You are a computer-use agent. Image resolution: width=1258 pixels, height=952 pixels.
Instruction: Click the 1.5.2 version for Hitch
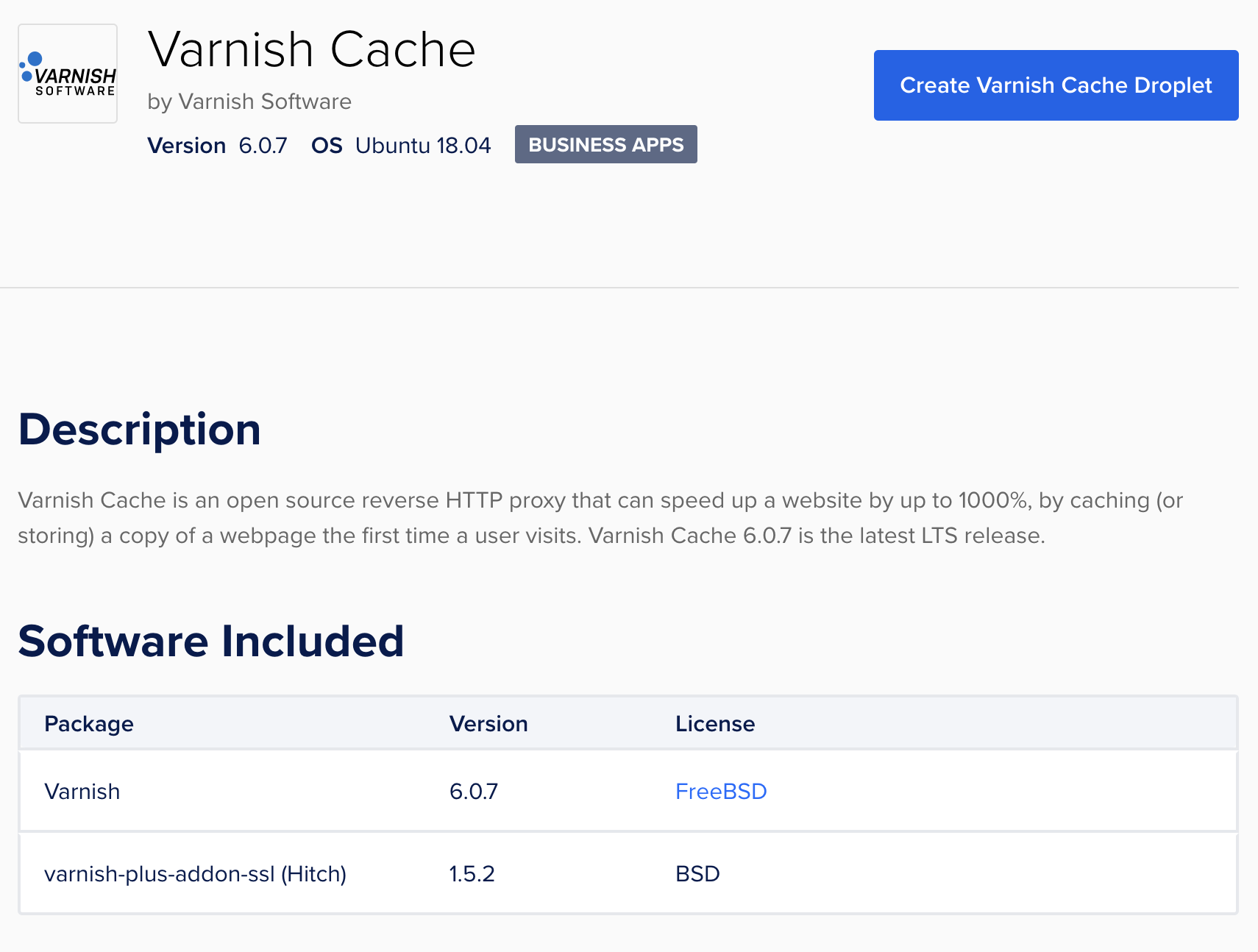(473, 873)
